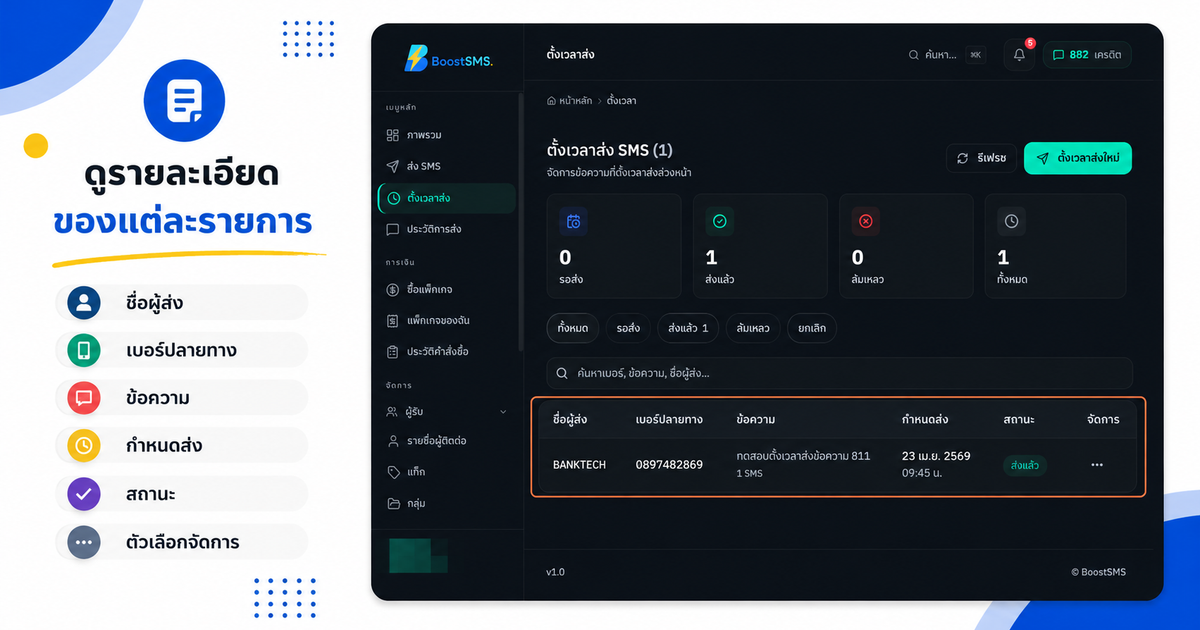
Task: Click the home icon in breadcrumb
Action: tap(551, 101)
